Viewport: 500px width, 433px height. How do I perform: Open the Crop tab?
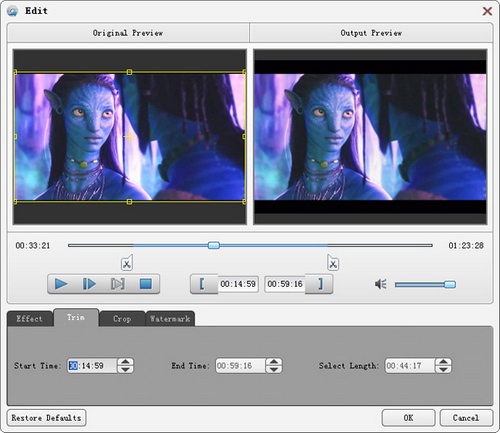click(122, 319)
